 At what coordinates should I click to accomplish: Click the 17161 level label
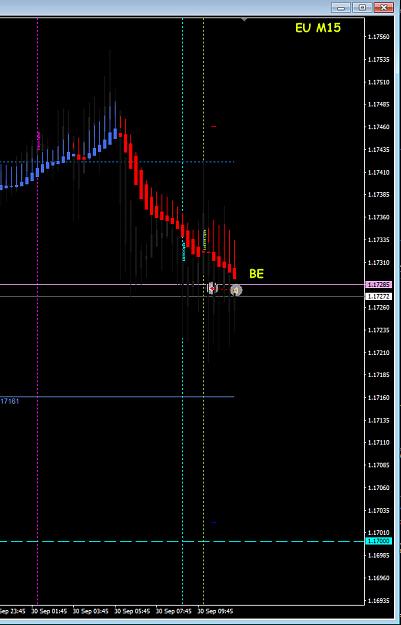10,401
